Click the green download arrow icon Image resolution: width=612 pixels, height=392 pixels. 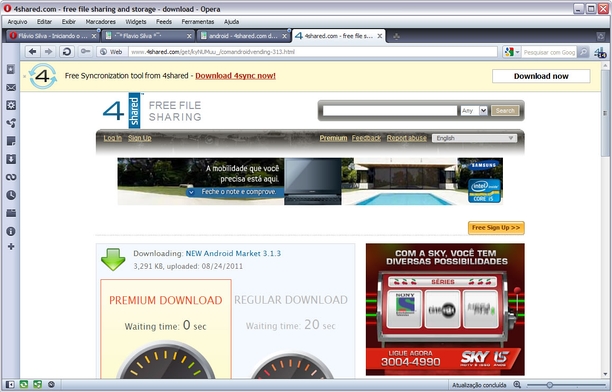(113, 259)
